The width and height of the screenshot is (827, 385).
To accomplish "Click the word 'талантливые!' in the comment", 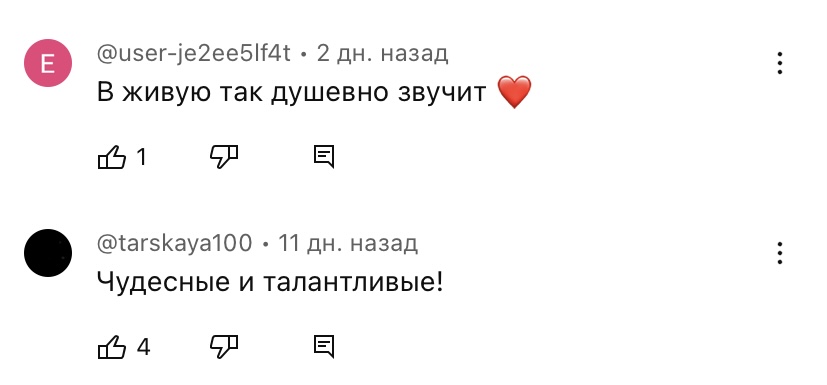I will click(x=353, y=283).
